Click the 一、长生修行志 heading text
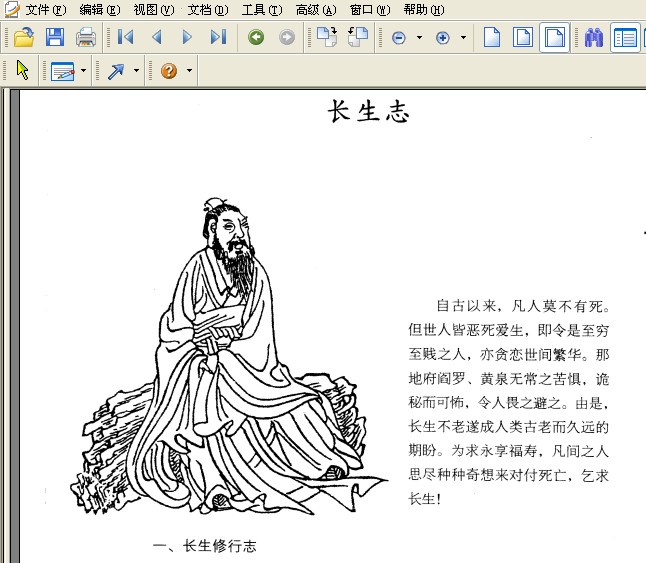This screenshot has height=563, width=646. 205,546
